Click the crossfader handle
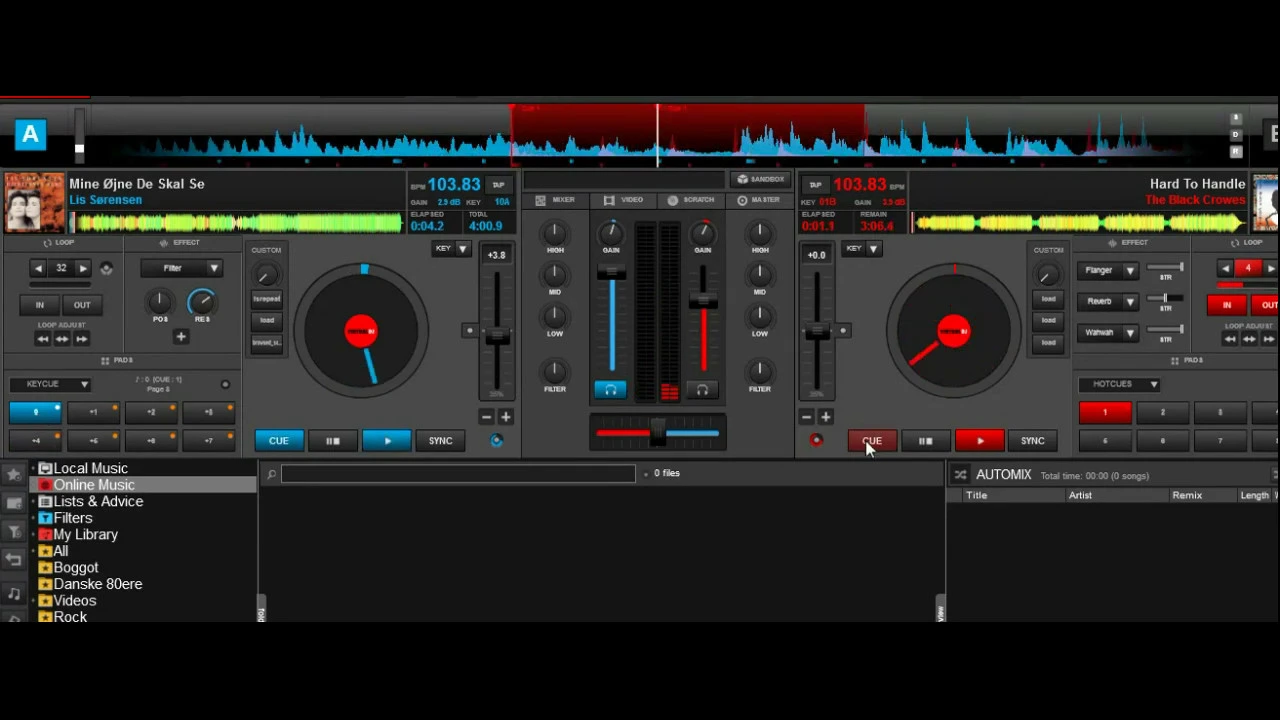 coord(658,432)
